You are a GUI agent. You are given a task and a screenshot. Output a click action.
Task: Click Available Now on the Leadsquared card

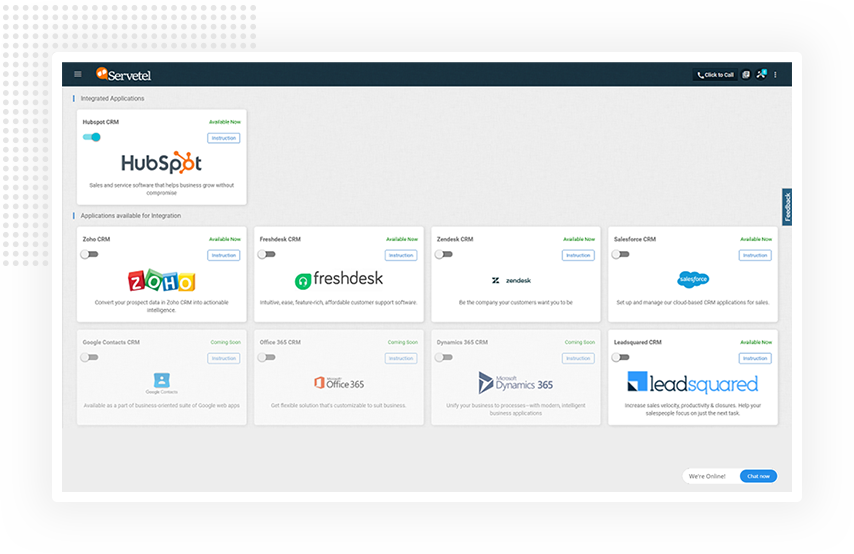[755, 342]
